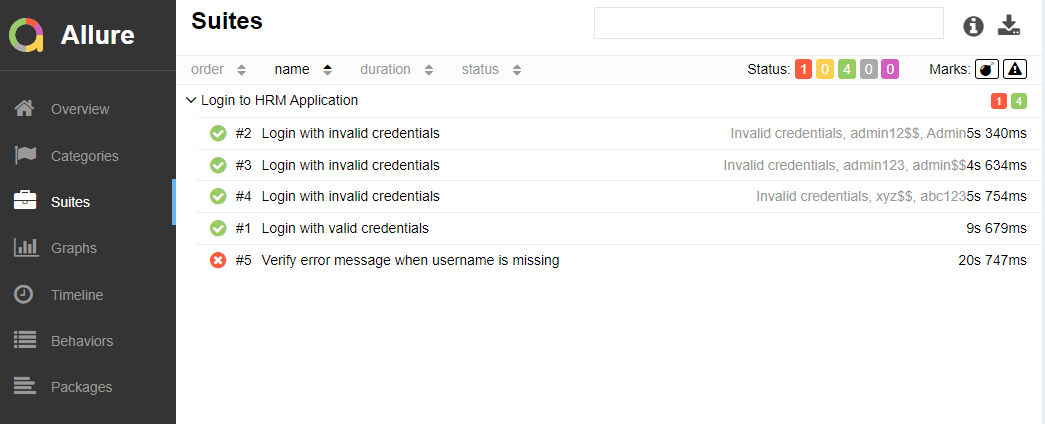Image resolution: width=1045 pixels, height=424 pixels.
Task: Collapse the Login to HRM Application suite
Action: pos(191,100)
